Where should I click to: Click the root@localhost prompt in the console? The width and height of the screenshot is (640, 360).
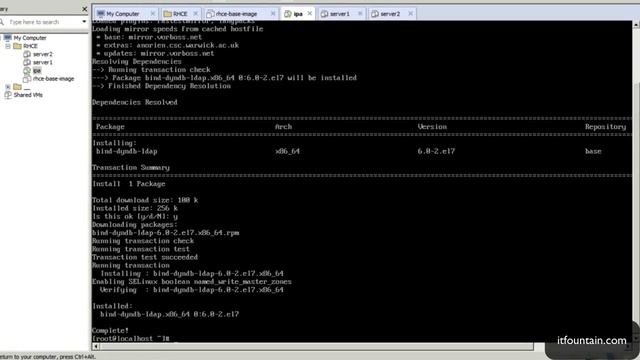pyautogui.click(x=131, y=339)
